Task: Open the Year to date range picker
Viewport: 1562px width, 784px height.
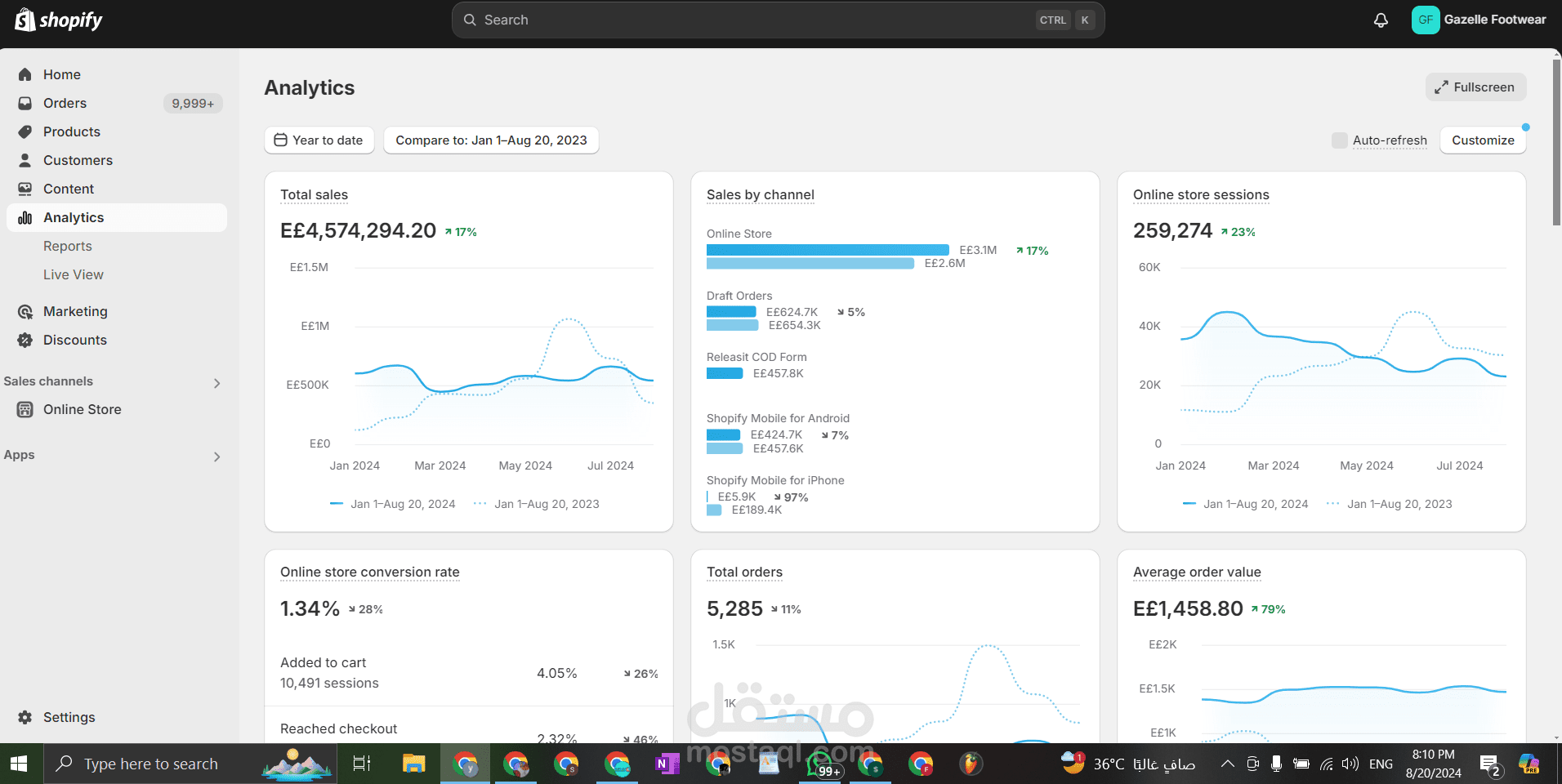Action: [319, 140]
